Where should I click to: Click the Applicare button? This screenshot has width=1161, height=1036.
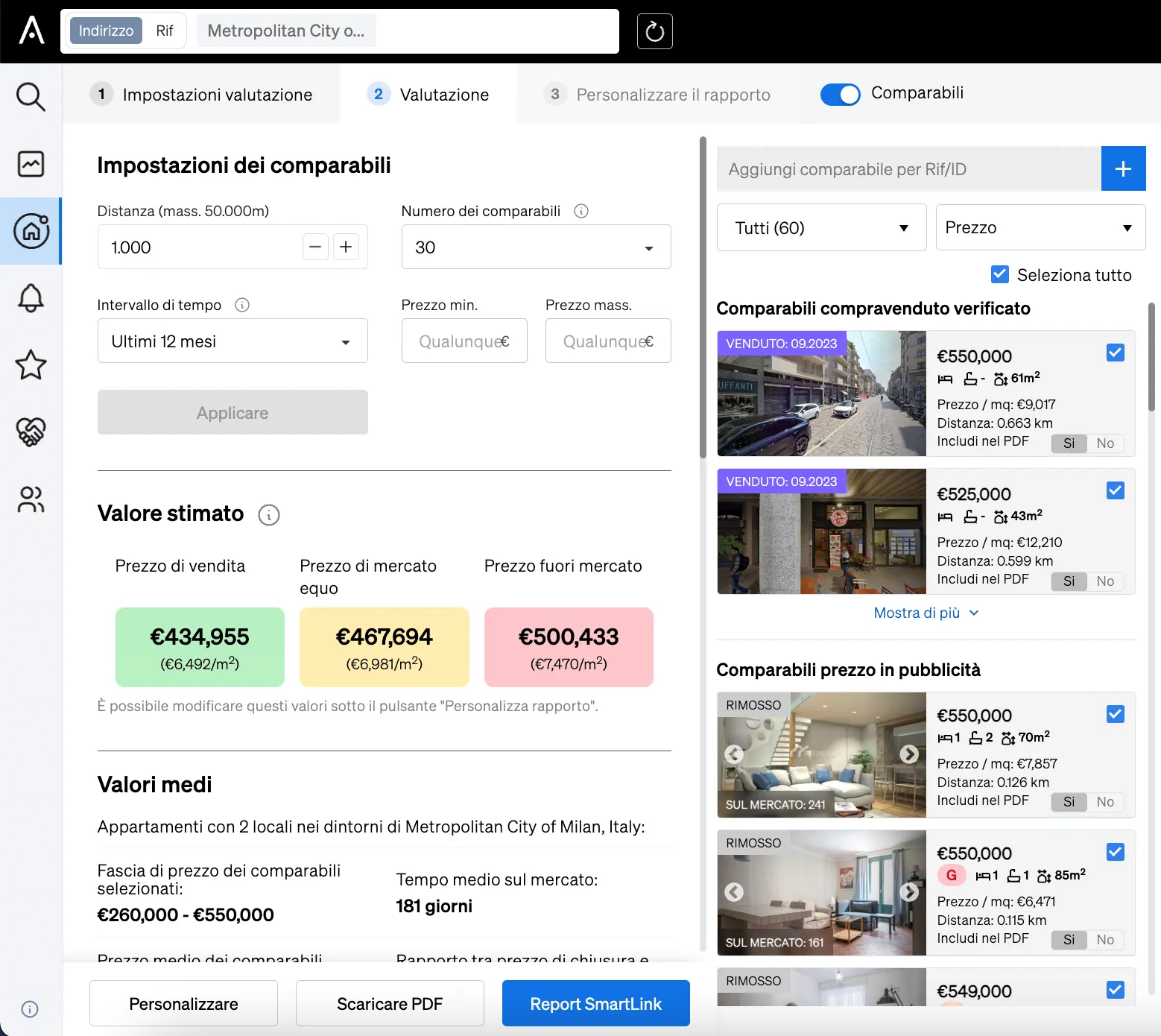click(232, 412)
